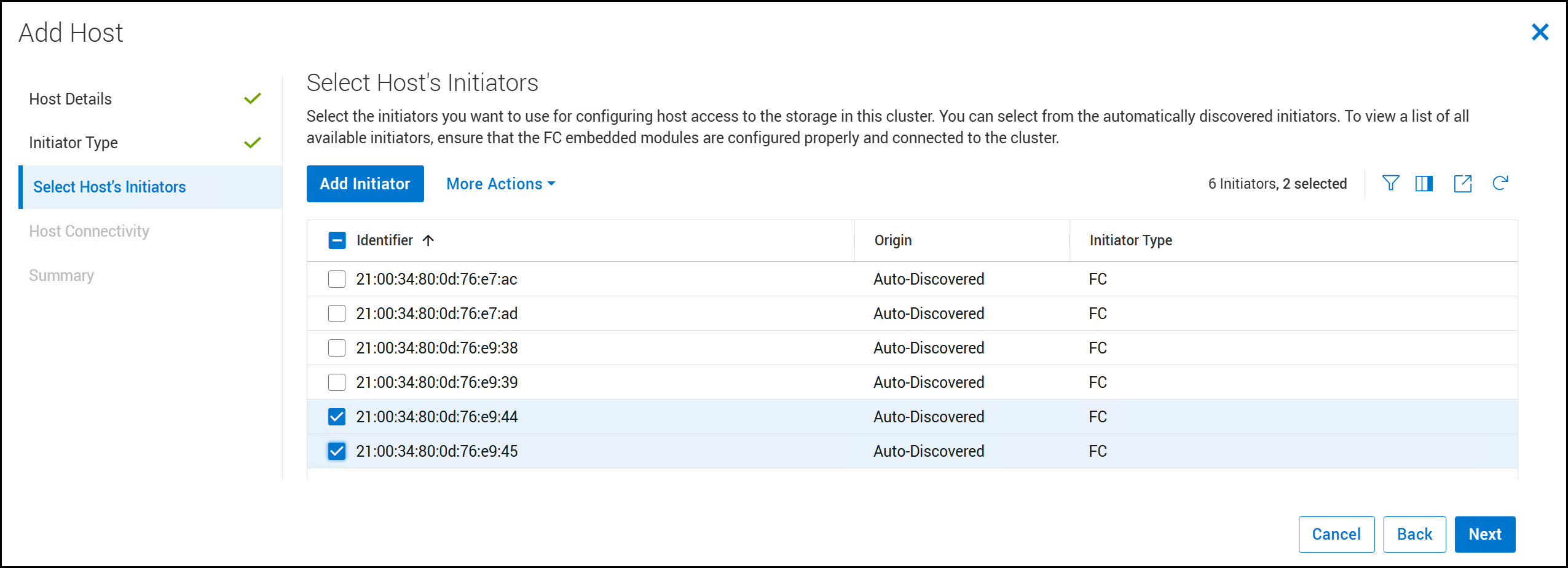This screenshot has height=568, width=1568.
Task: Check initiator 21:00:34:80:0d:76:e7:ad
Action: [337, 314]
